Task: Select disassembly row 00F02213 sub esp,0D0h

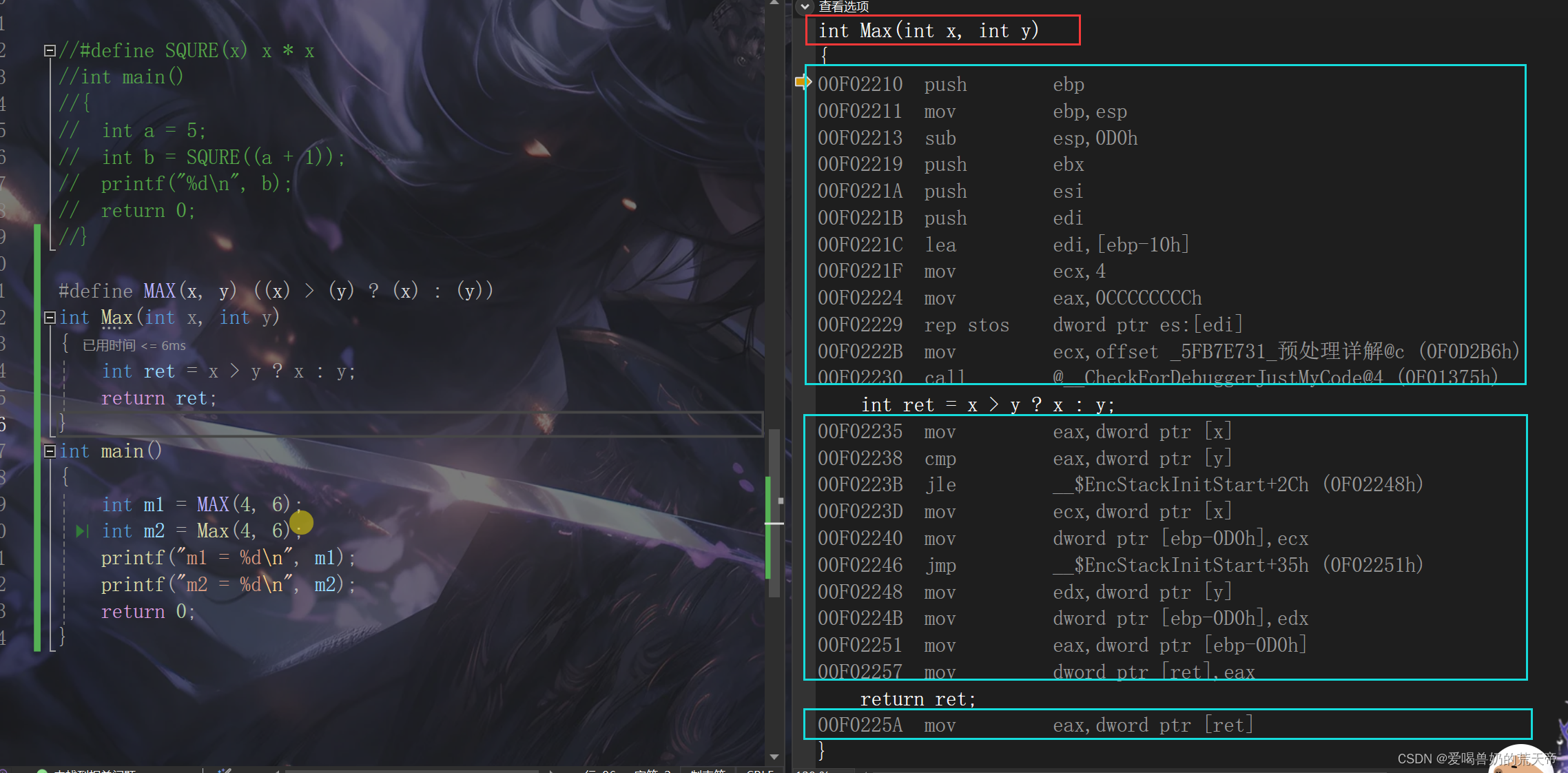Action: pos(978,138)
